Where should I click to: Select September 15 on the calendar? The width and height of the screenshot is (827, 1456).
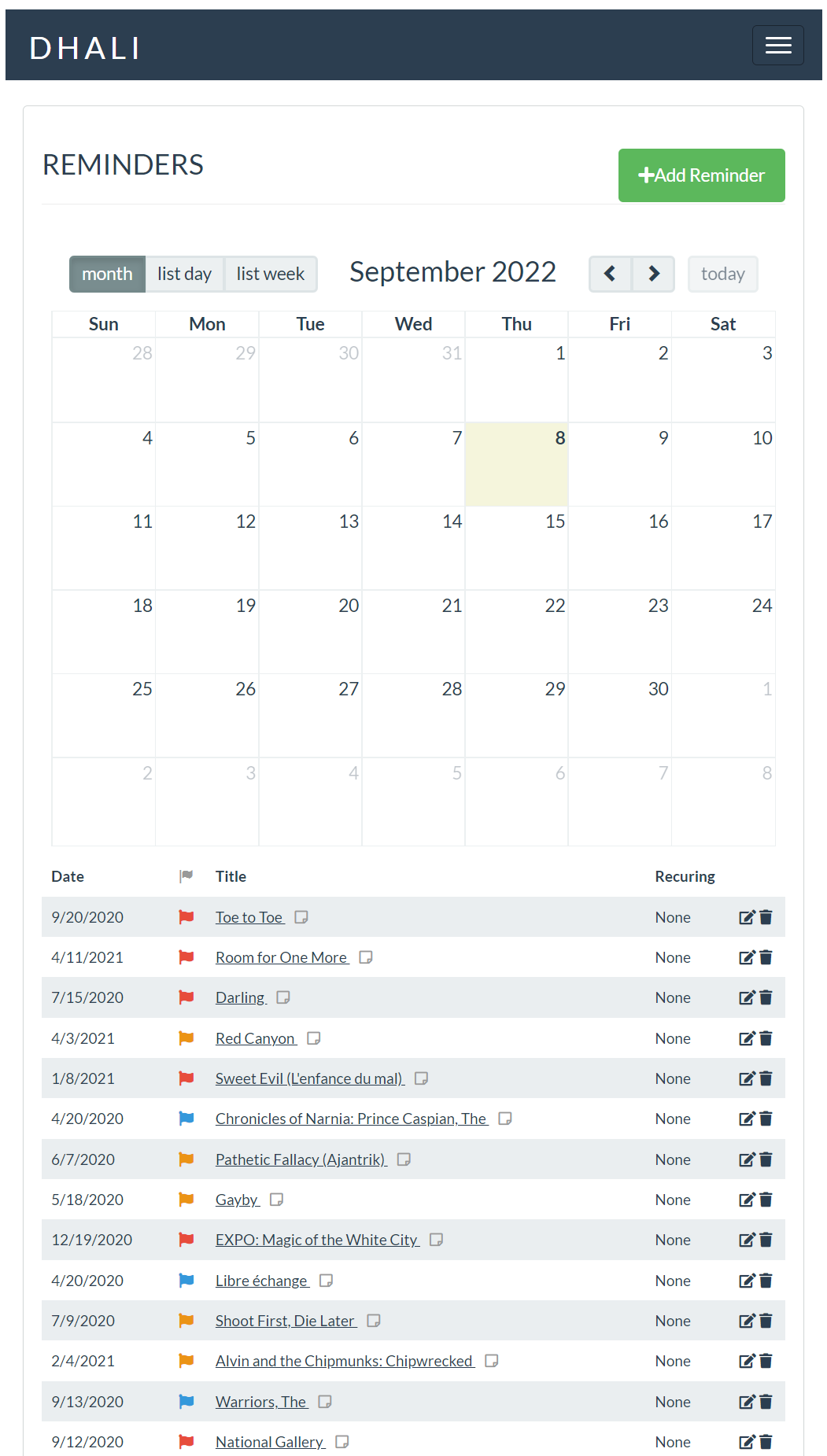point(516,547)
